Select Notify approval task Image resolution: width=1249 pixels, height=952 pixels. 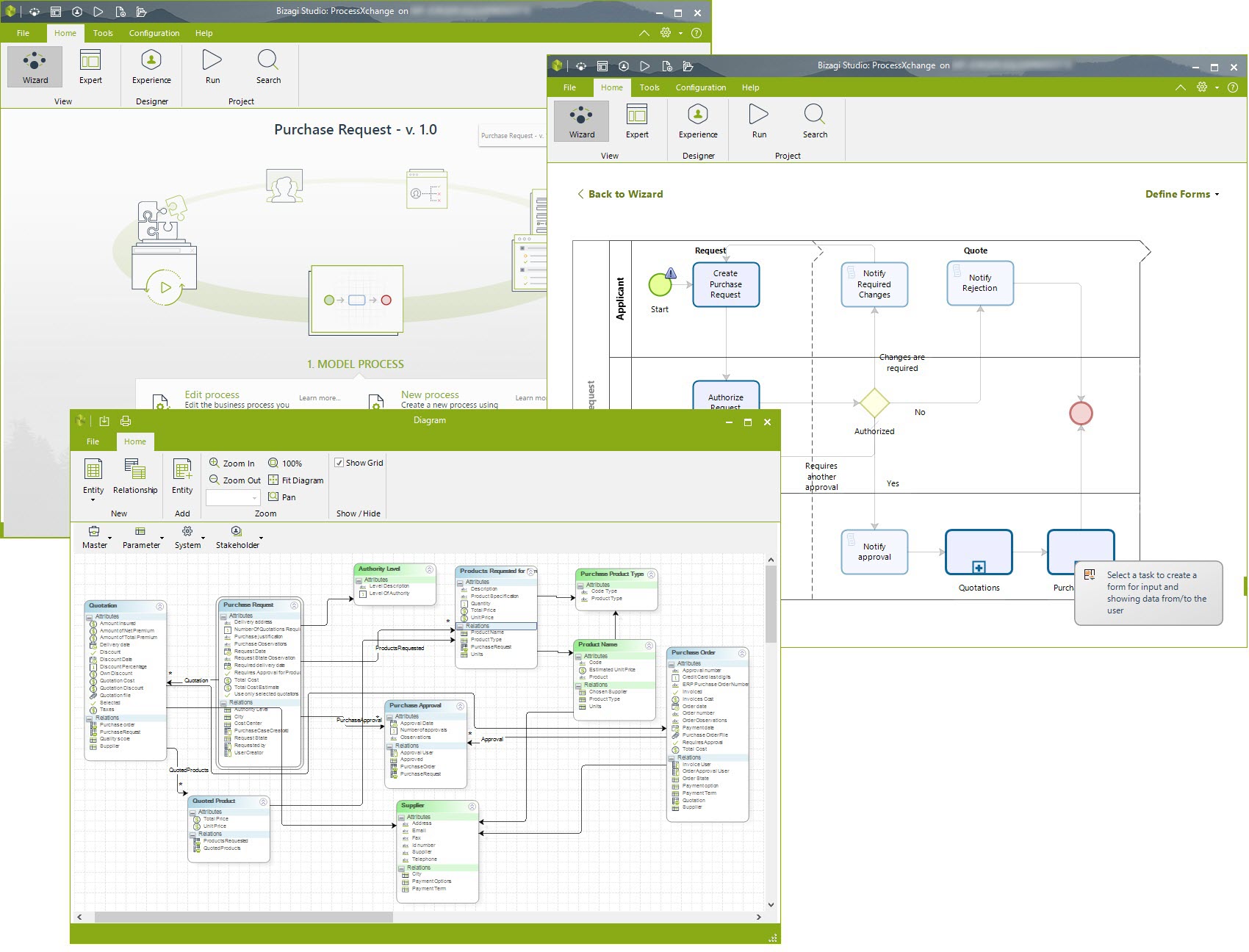coord(874,552)
